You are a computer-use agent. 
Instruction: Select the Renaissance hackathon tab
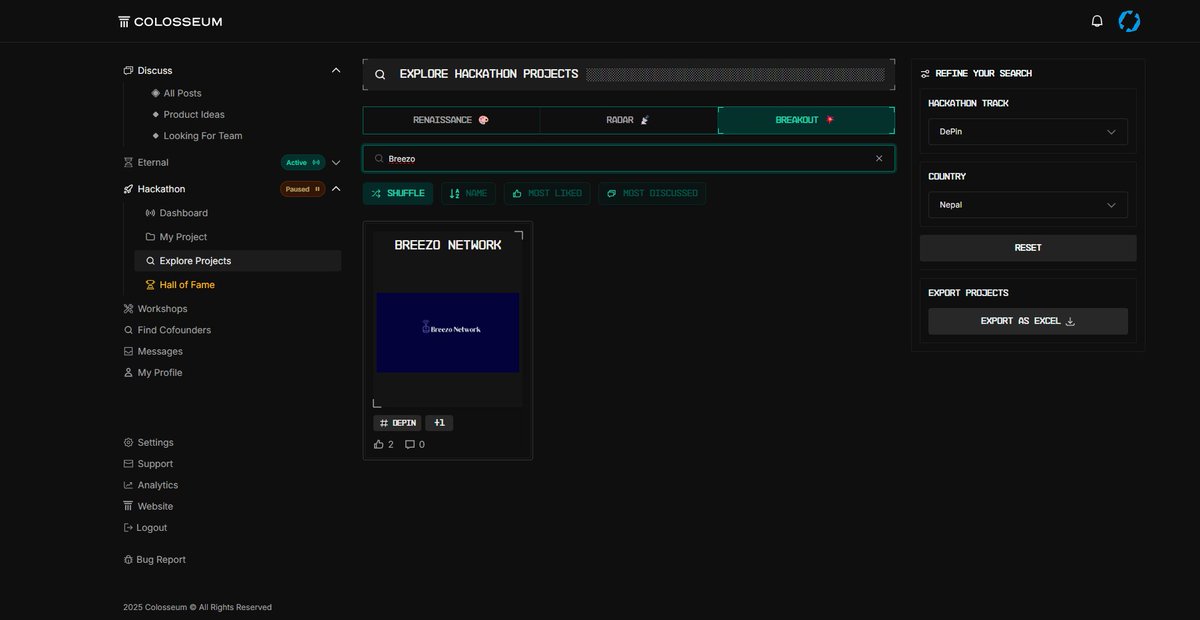tap(451, 119)
